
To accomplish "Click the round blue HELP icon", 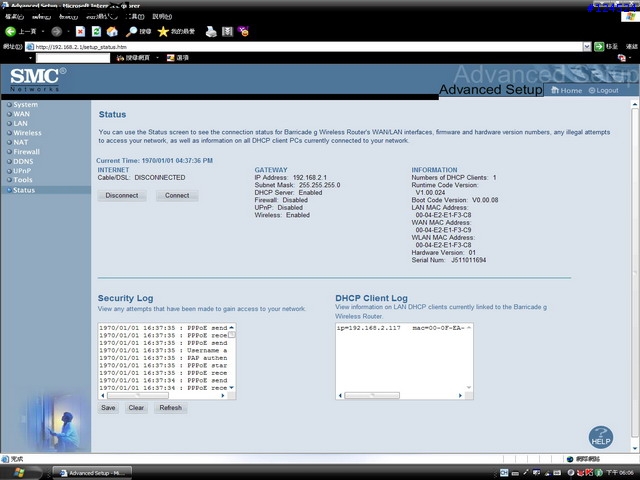I will [601, 437].
